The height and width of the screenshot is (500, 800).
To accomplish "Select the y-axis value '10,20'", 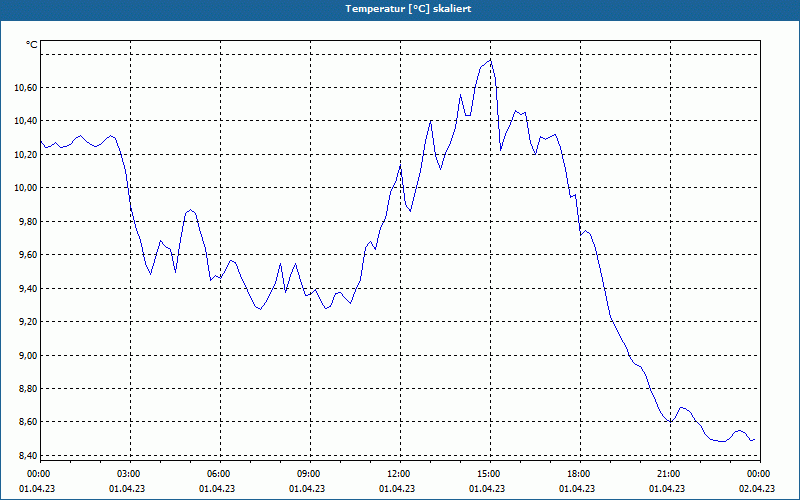I will click(26, 155).
